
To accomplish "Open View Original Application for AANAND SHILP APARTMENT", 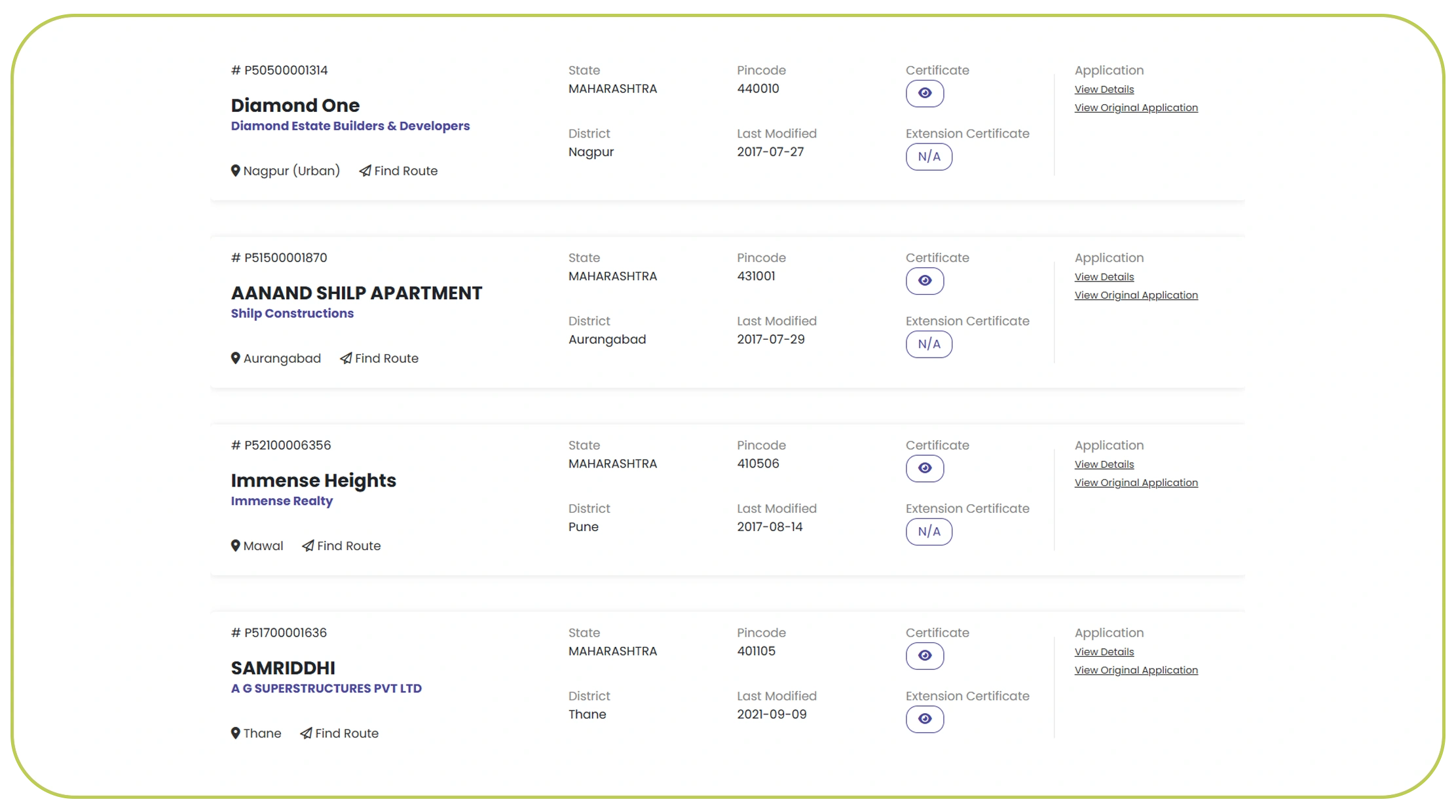I will click(1136, 295).
